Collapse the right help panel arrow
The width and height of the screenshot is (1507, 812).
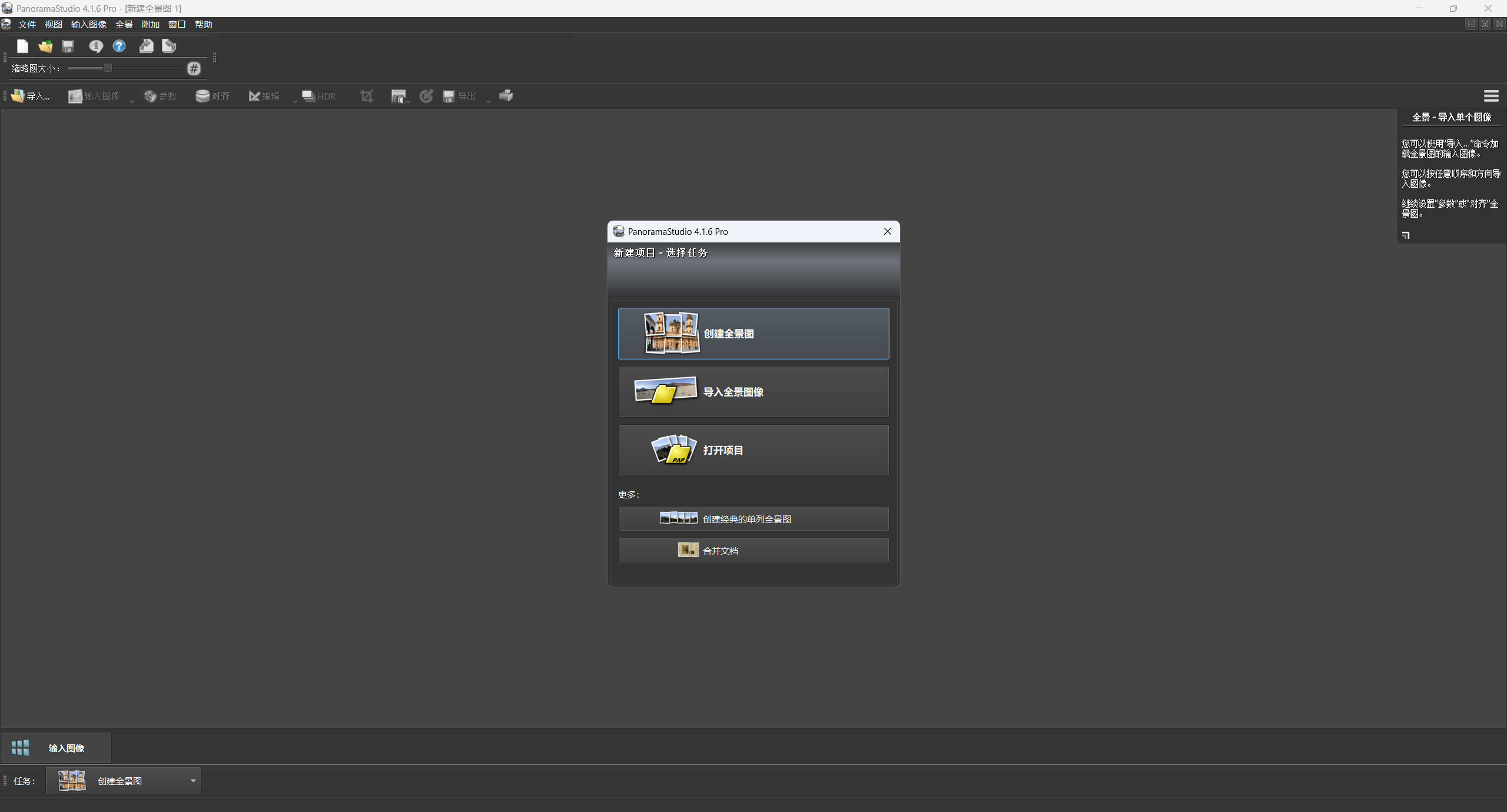click(1406, 235)
